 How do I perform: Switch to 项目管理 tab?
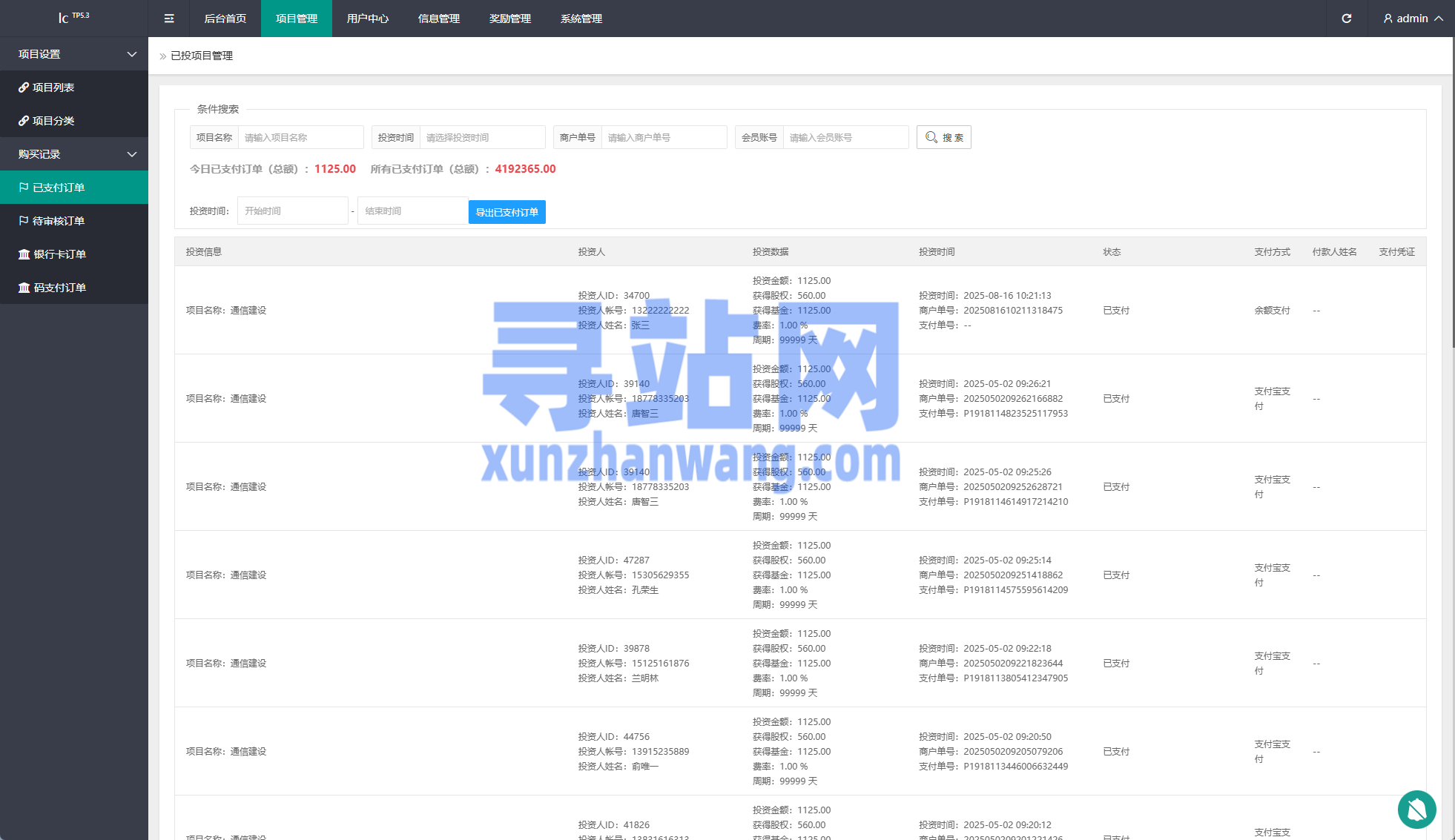(x=297, y=19)
